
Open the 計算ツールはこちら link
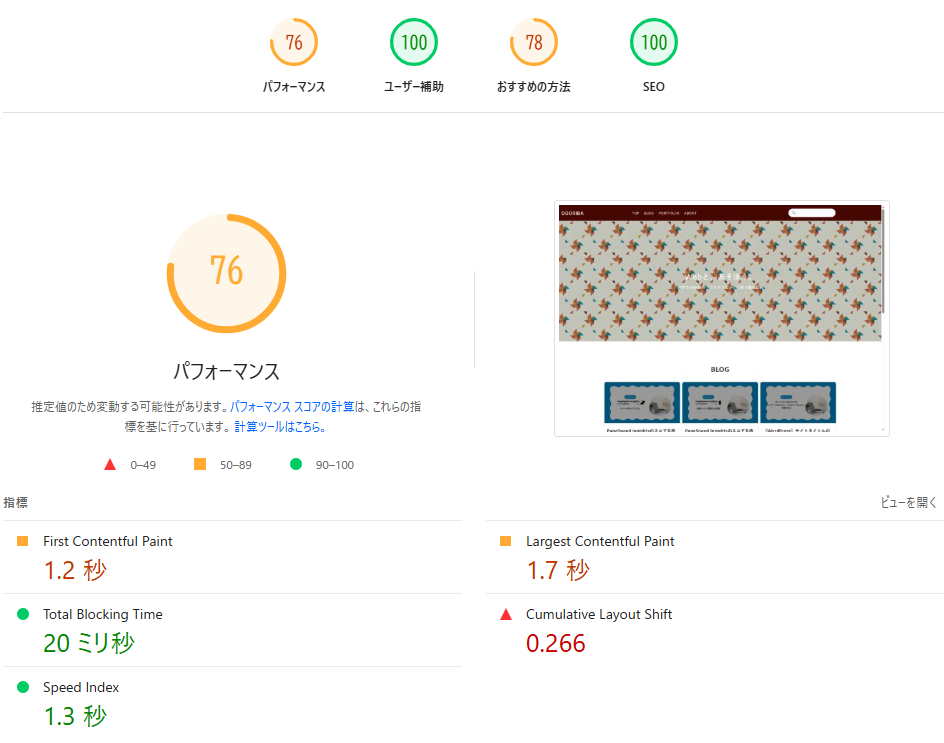coord(279,427)
